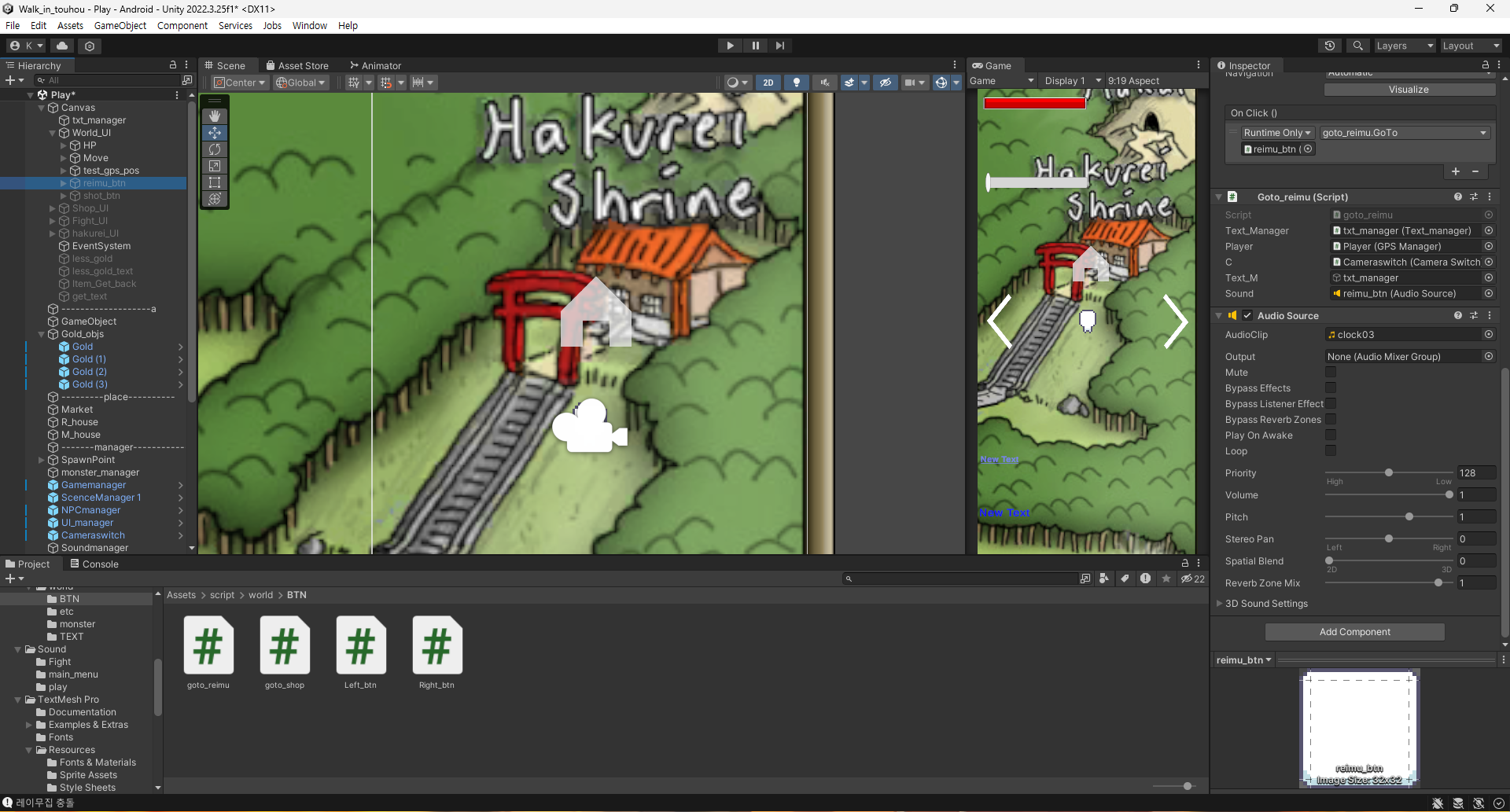Select the goto_reimu script asset
Image resolution: width=1510 pixels, height=812 pixels.
pyautogui.click(x=208, y=653)
